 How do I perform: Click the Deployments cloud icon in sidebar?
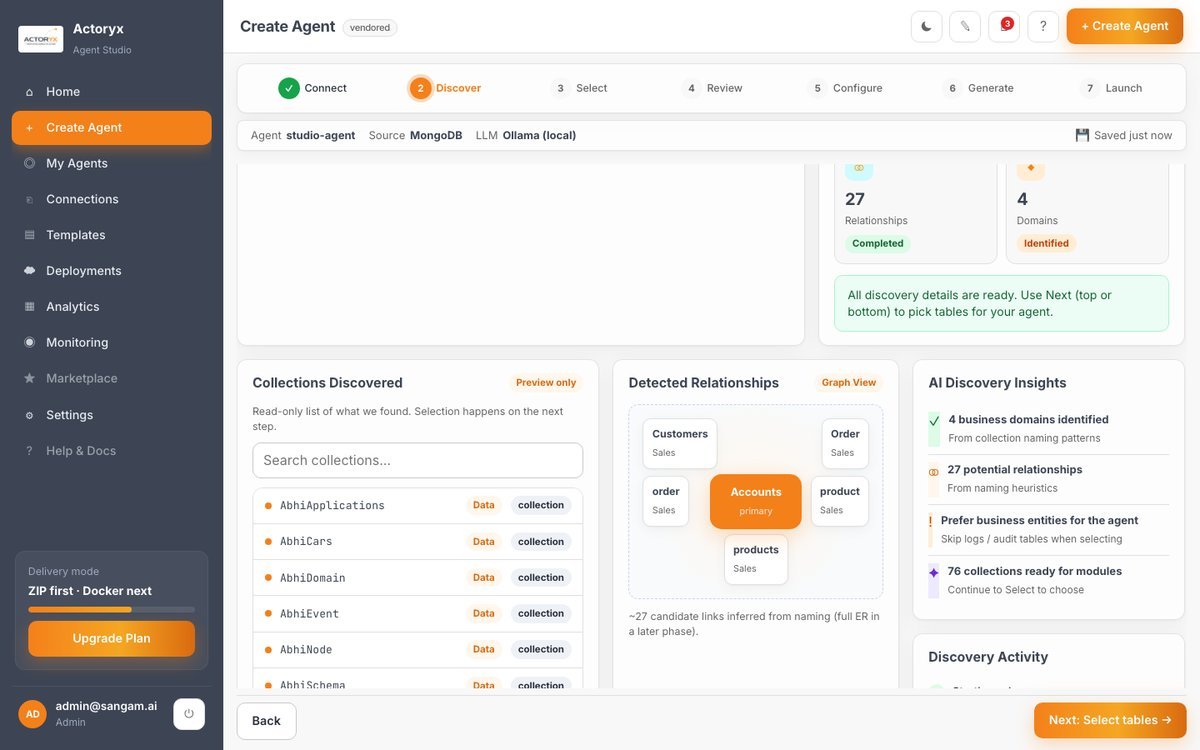coord(29,271)
